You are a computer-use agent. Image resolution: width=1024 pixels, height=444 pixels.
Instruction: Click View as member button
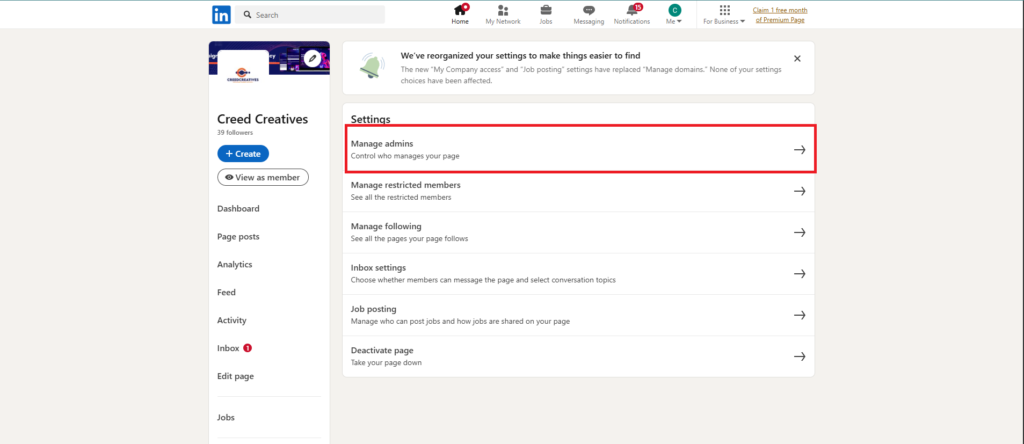tap(263, 177)
